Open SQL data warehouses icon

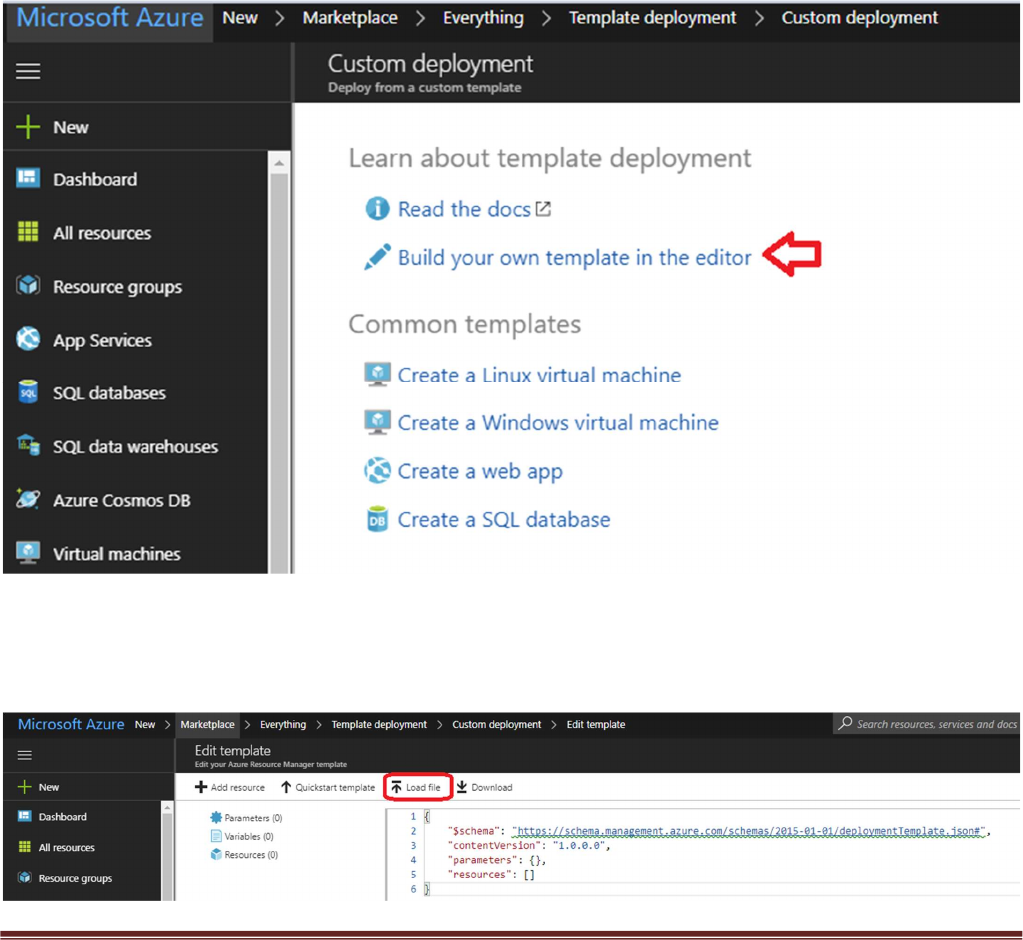coord(28,446)
